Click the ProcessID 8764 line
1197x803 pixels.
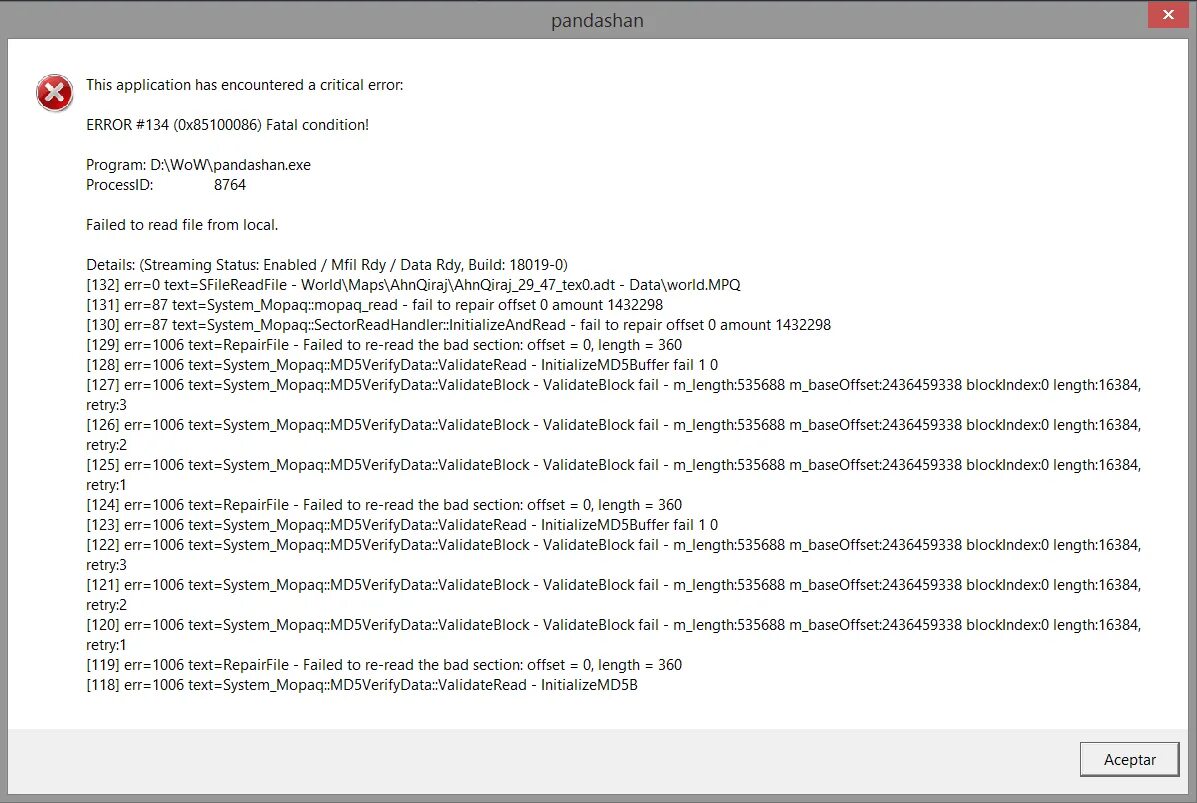click(x=166, y=185)
